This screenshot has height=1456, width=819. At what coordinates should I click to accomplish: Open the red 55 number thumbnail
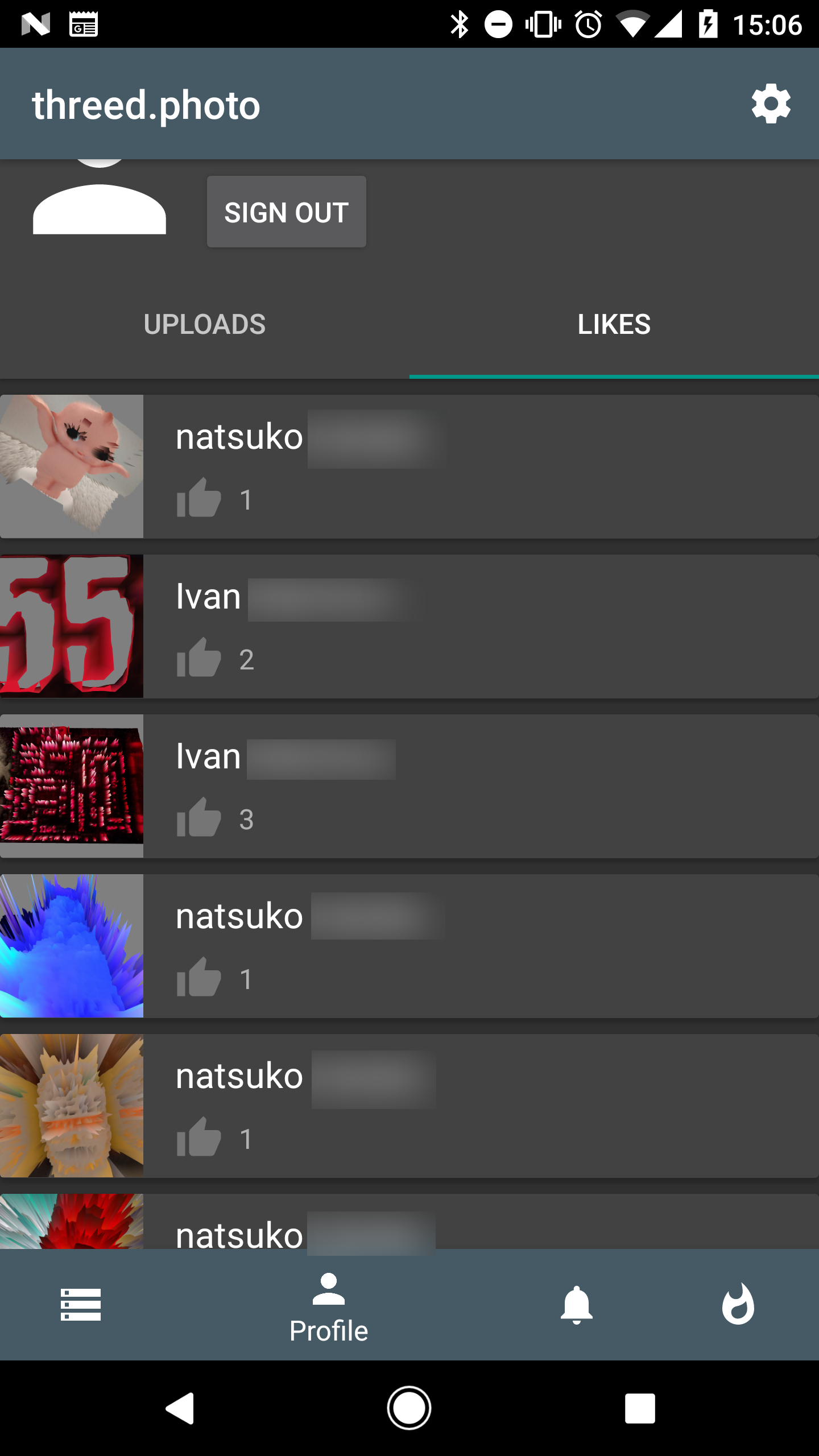pyautogui.click(x=72, y=626)
